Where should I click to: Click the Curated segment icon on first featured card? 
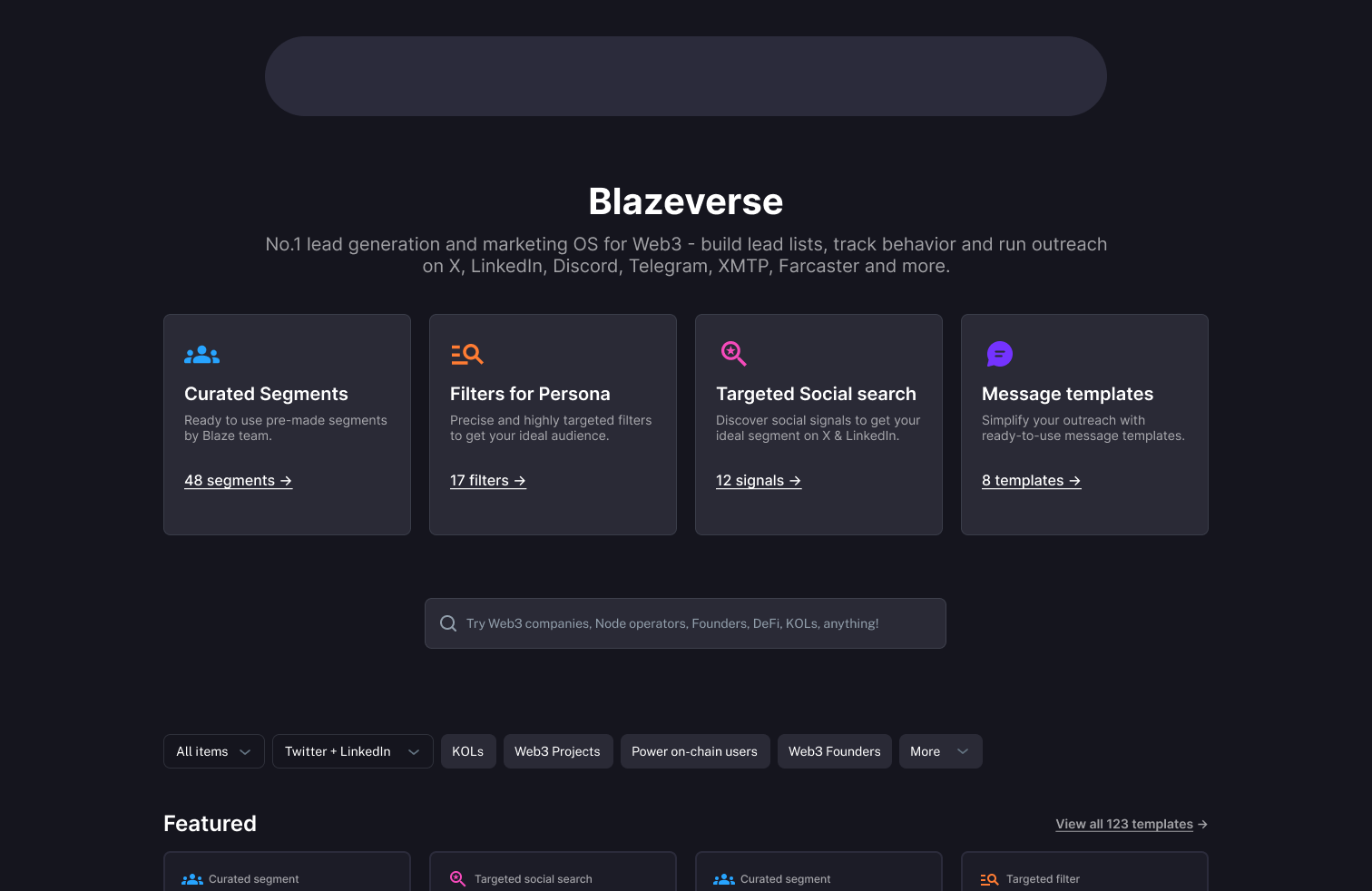tap(191, 878)
